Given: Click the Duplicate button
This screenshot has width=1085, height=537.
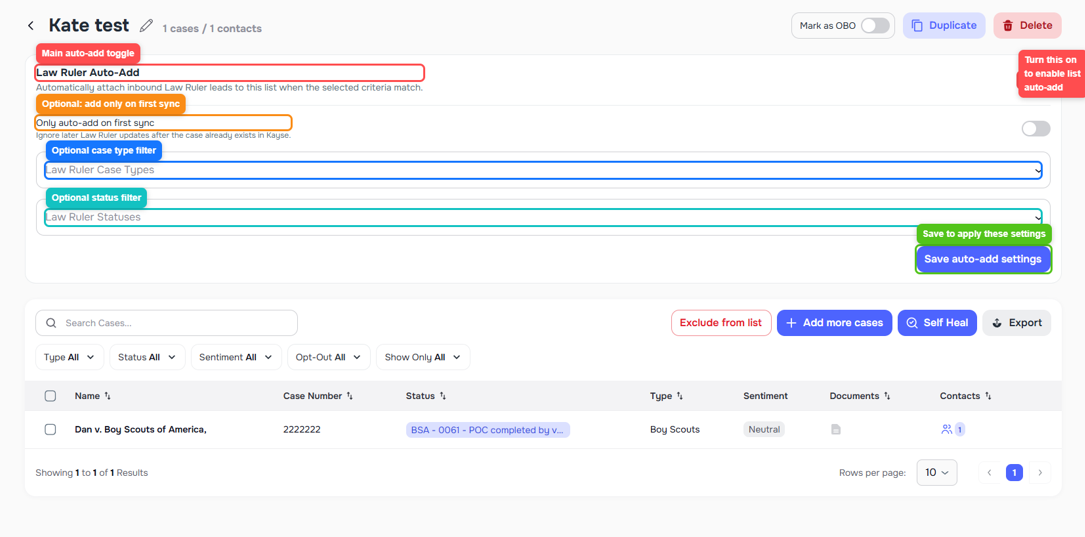Looking at the screenshot, I should click(x=944, y=26).
